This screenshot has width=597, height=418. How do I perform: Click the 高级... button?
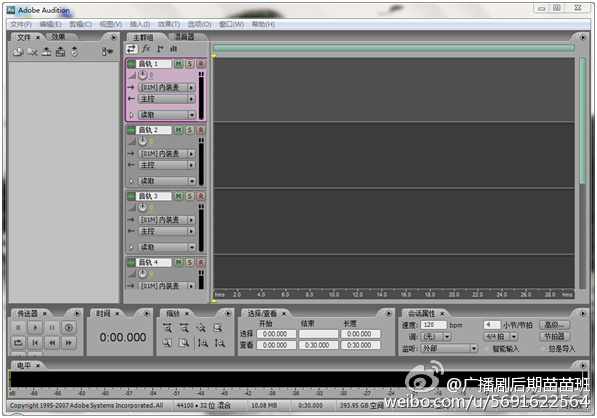[554, 325]
